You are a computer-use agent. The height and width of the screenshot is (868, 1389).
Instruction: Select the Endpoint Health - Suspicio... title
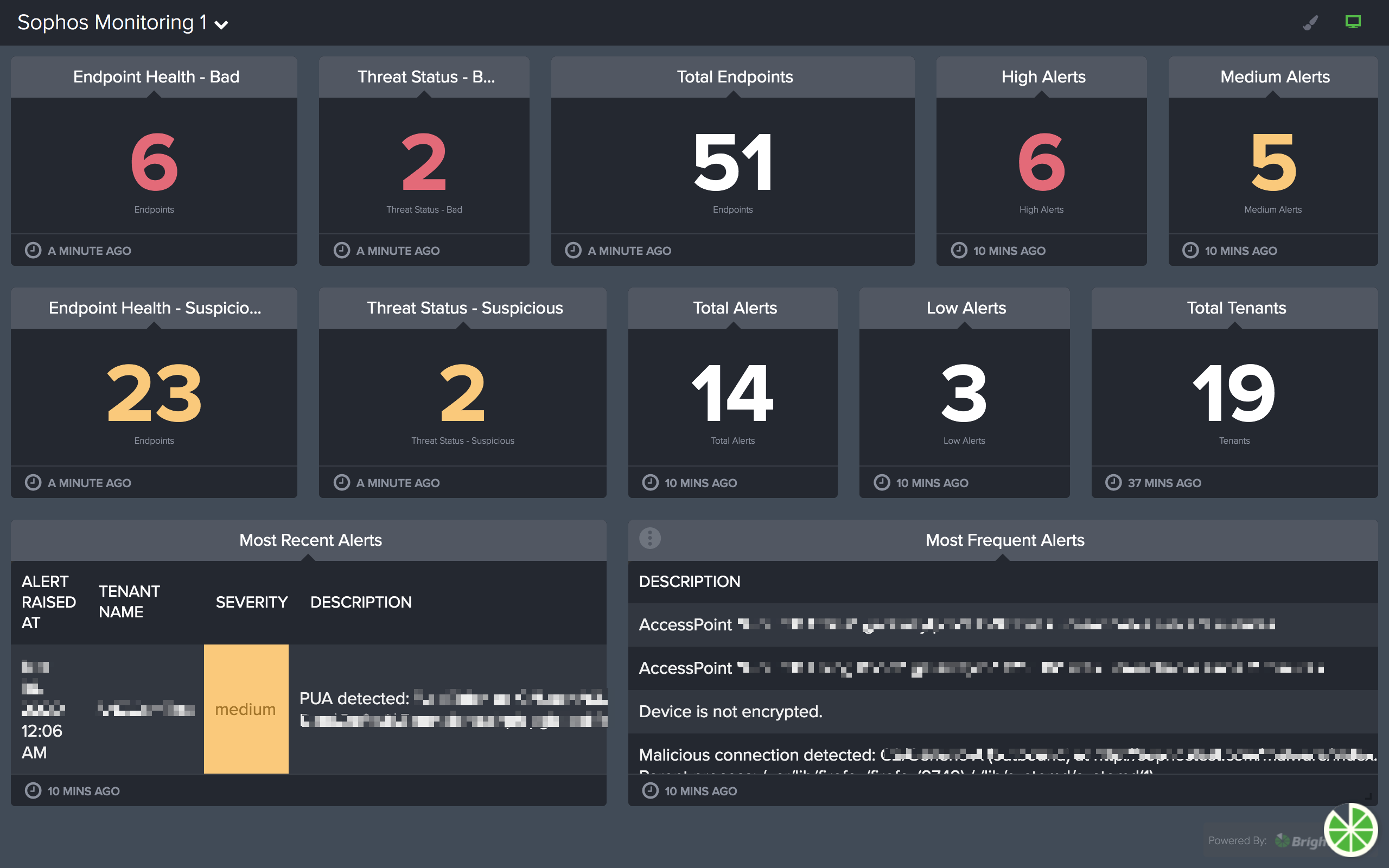[155, 308]
